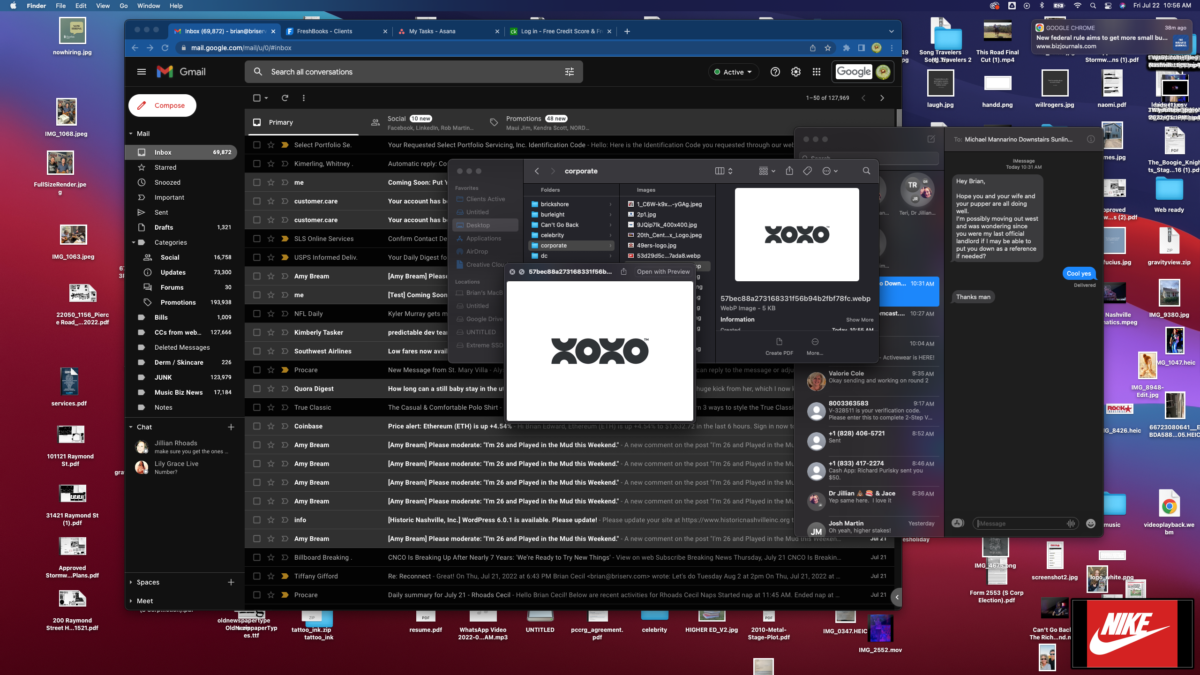Click the Gmail search field
The image size is (1200, 675).
[414, 72]
